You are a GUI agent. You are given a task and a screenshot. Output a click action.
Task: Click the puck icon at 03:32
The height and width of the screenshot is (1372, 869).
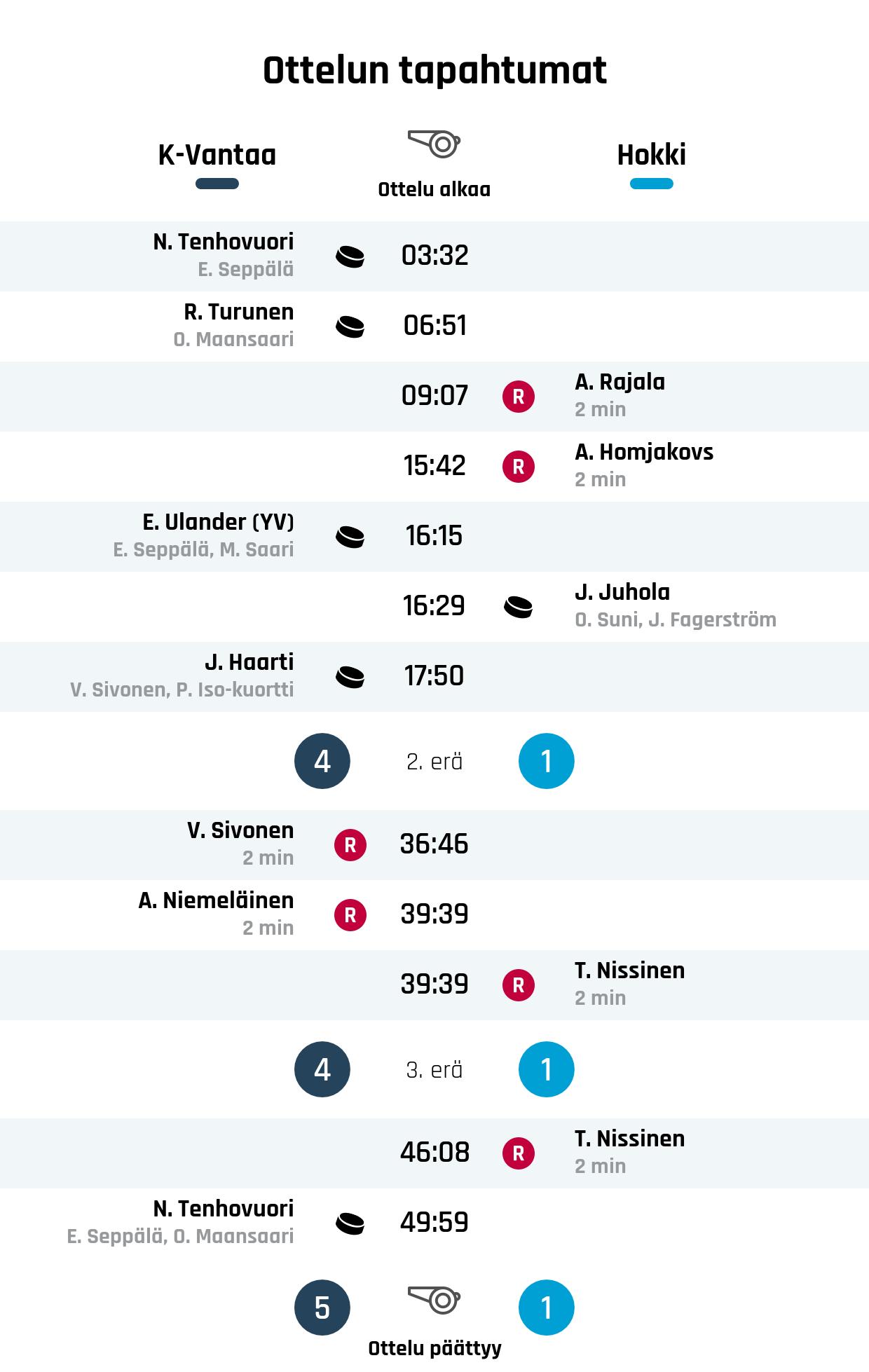tap(350, 256)
